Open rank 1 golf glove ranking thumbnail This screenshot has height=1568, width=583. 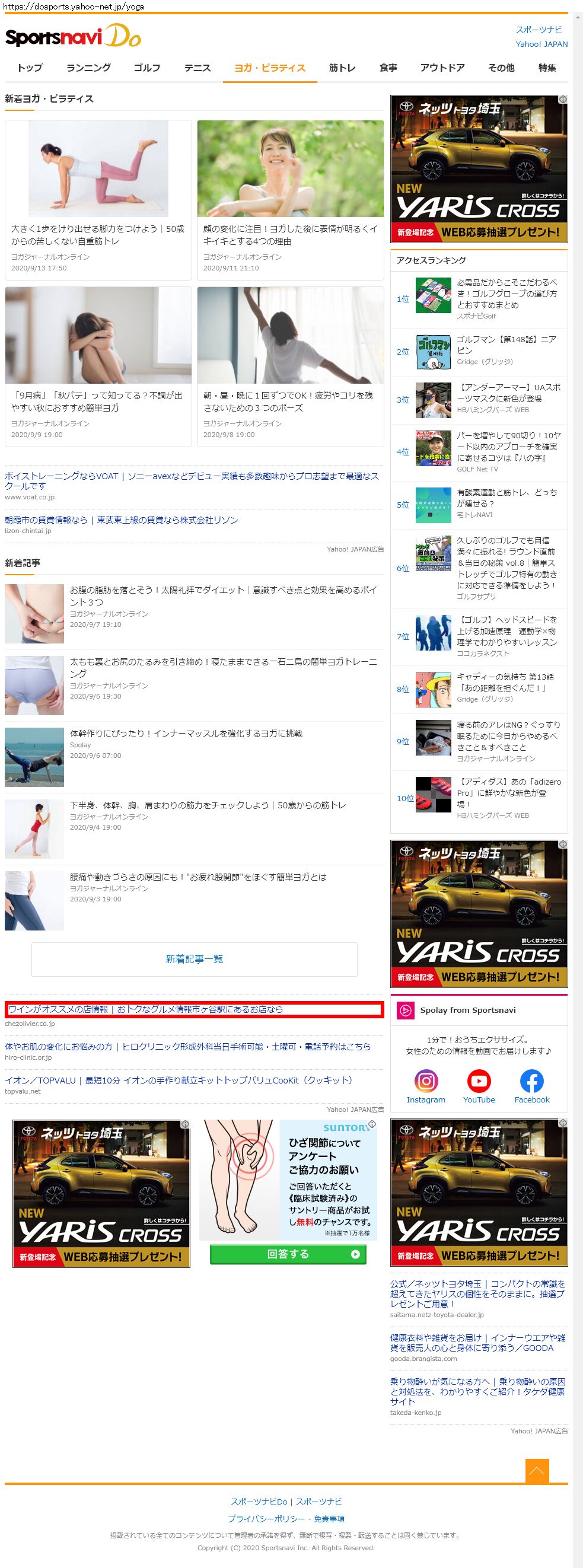(433, 295)
